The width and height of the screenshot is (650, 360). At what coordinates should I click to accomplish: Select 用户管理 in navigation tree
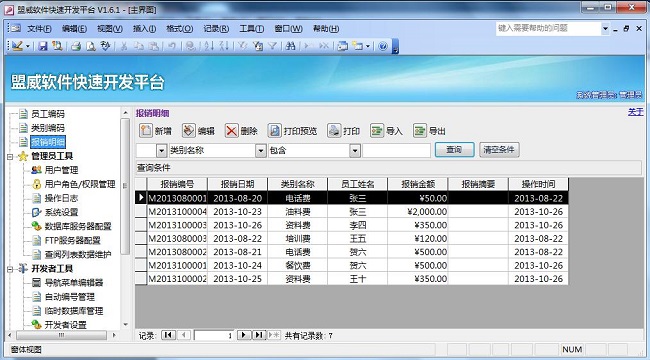[x=61, y=170]
